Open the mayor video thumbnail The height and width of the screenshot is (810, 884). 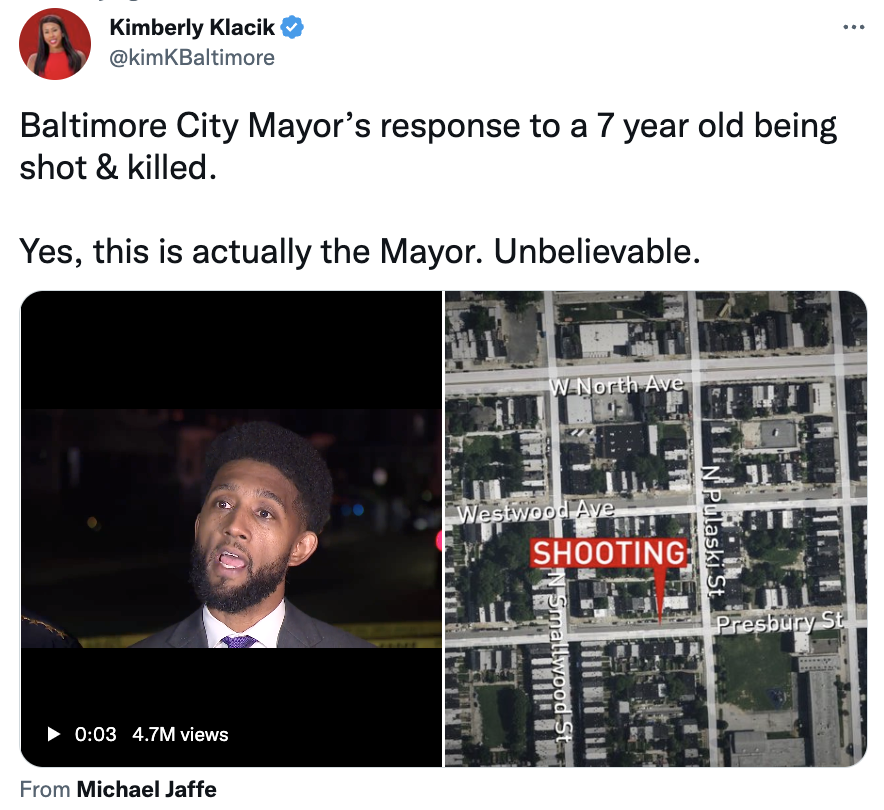[231, 529]
